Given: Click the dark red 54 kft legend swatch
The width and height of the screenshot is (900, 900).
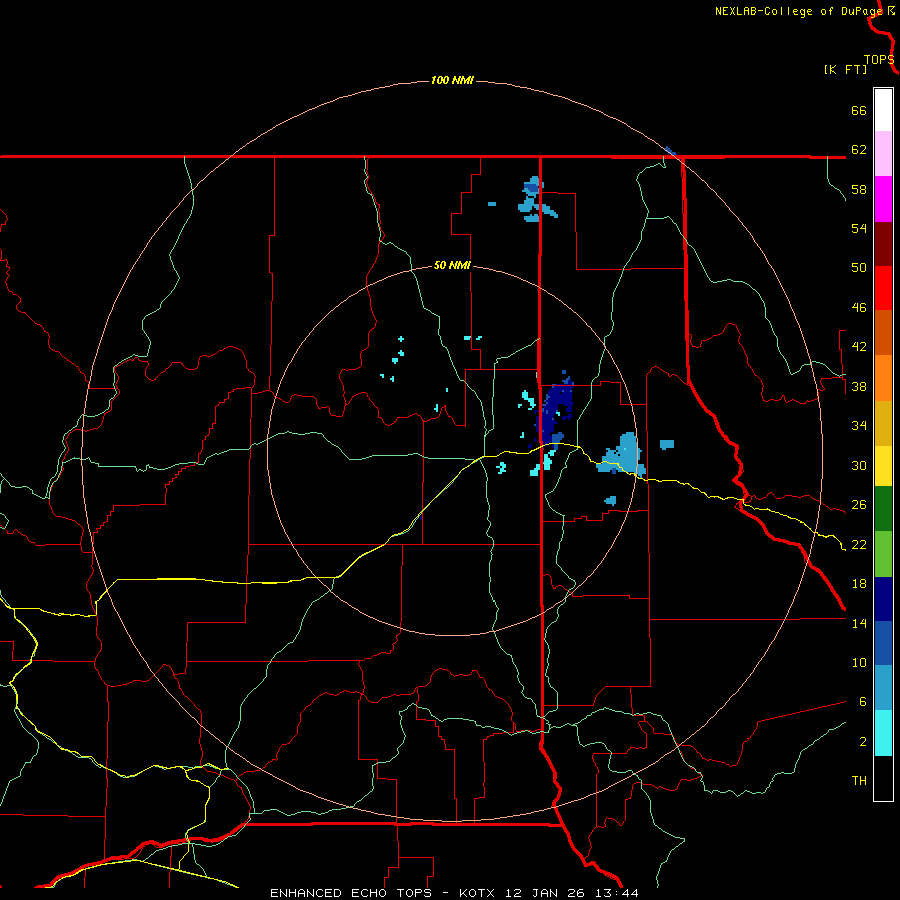Looking at the screenshot, I should [883, 243].
